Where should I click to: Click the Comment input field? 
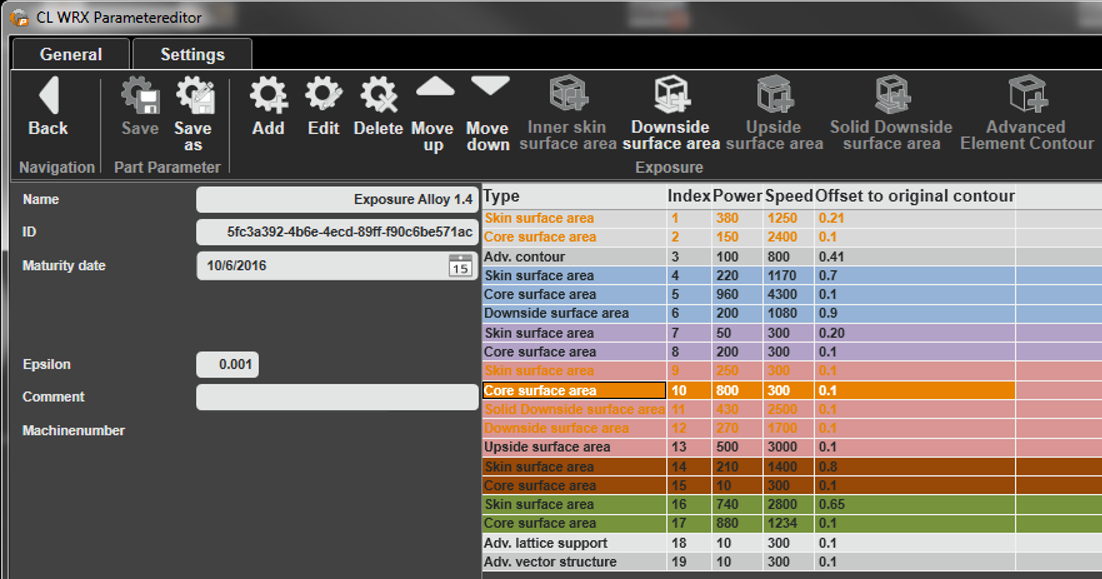coord(337,397)
